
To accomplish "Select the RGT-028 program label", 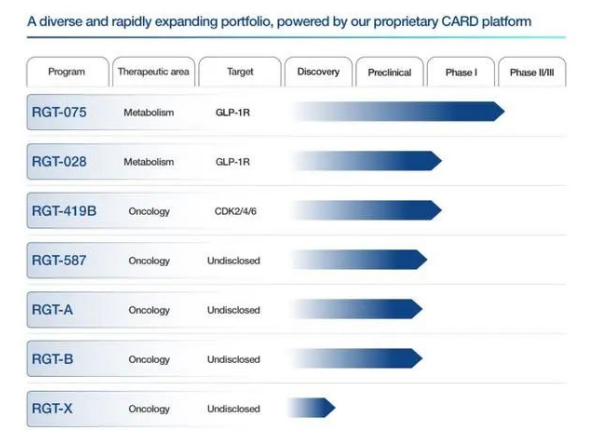I will pyautogui.click(x=60, y=161).
